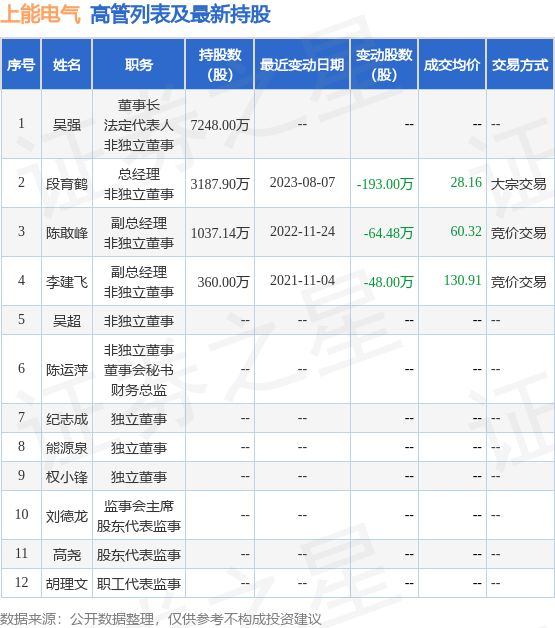
Task: Click the 监事会主席 position text
Action: coord(139,506)
